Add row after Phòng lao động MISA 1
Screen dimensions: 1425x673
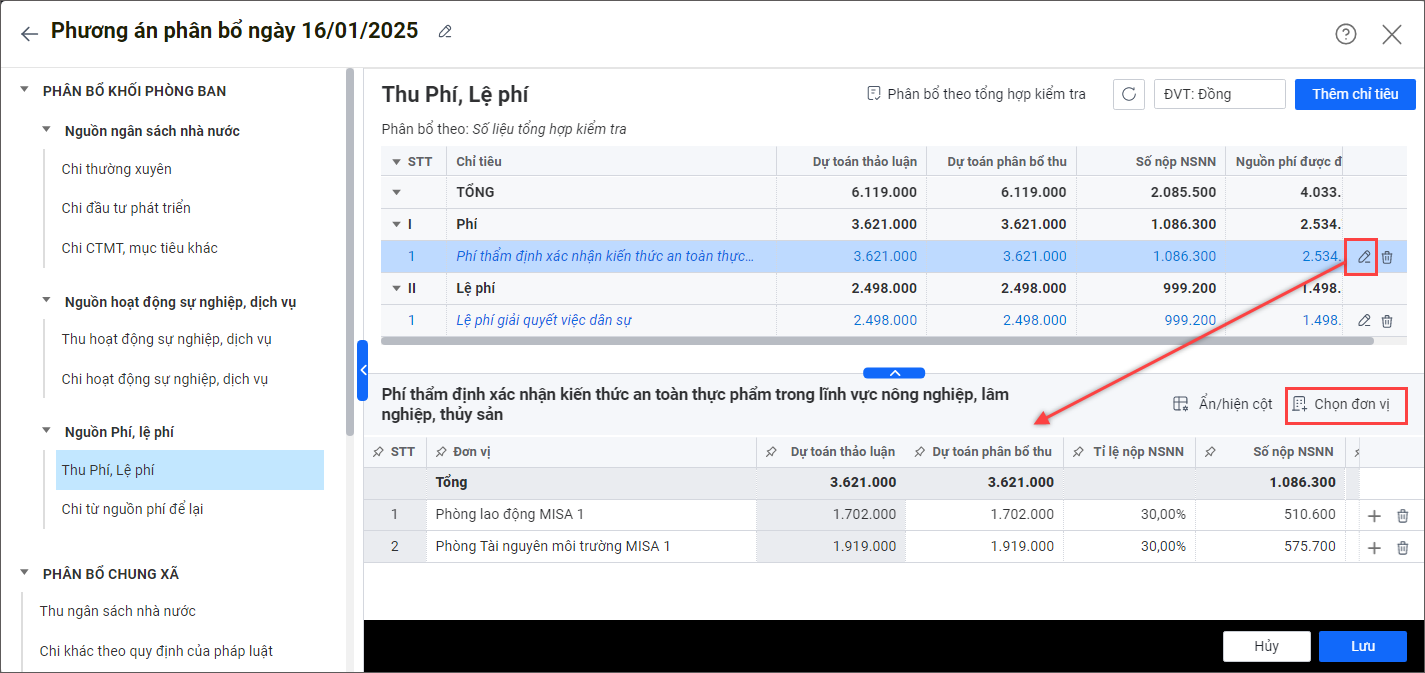pos(1374,516)
